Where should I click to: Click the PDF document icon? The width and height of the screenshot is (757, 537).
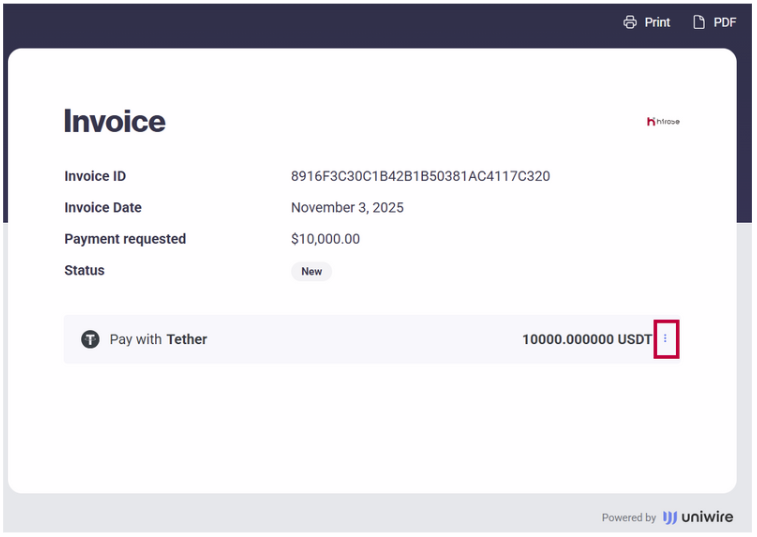coord(699,22)
